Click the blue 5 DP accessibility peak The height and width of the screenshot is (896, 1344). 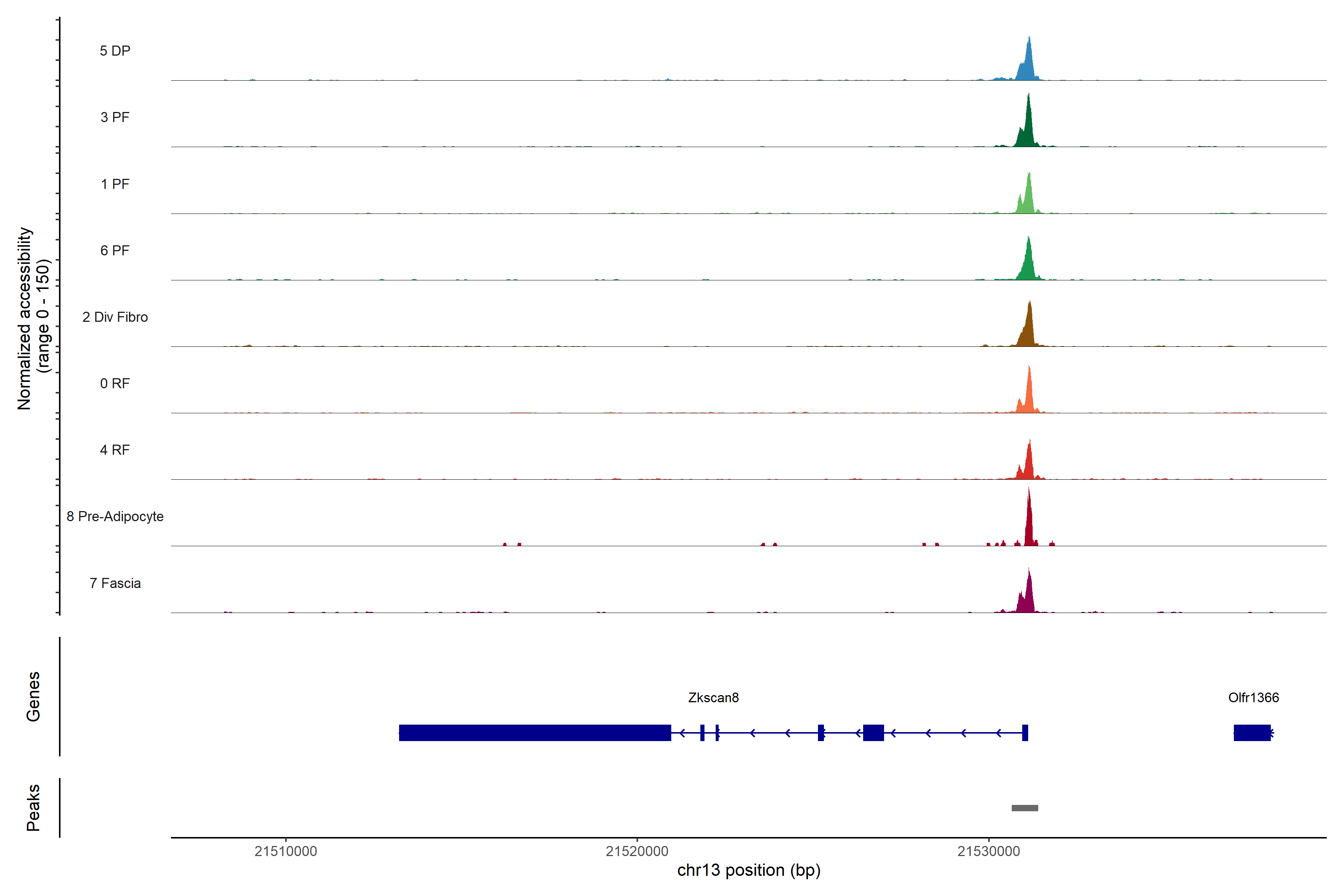[x=1028, y=66]
